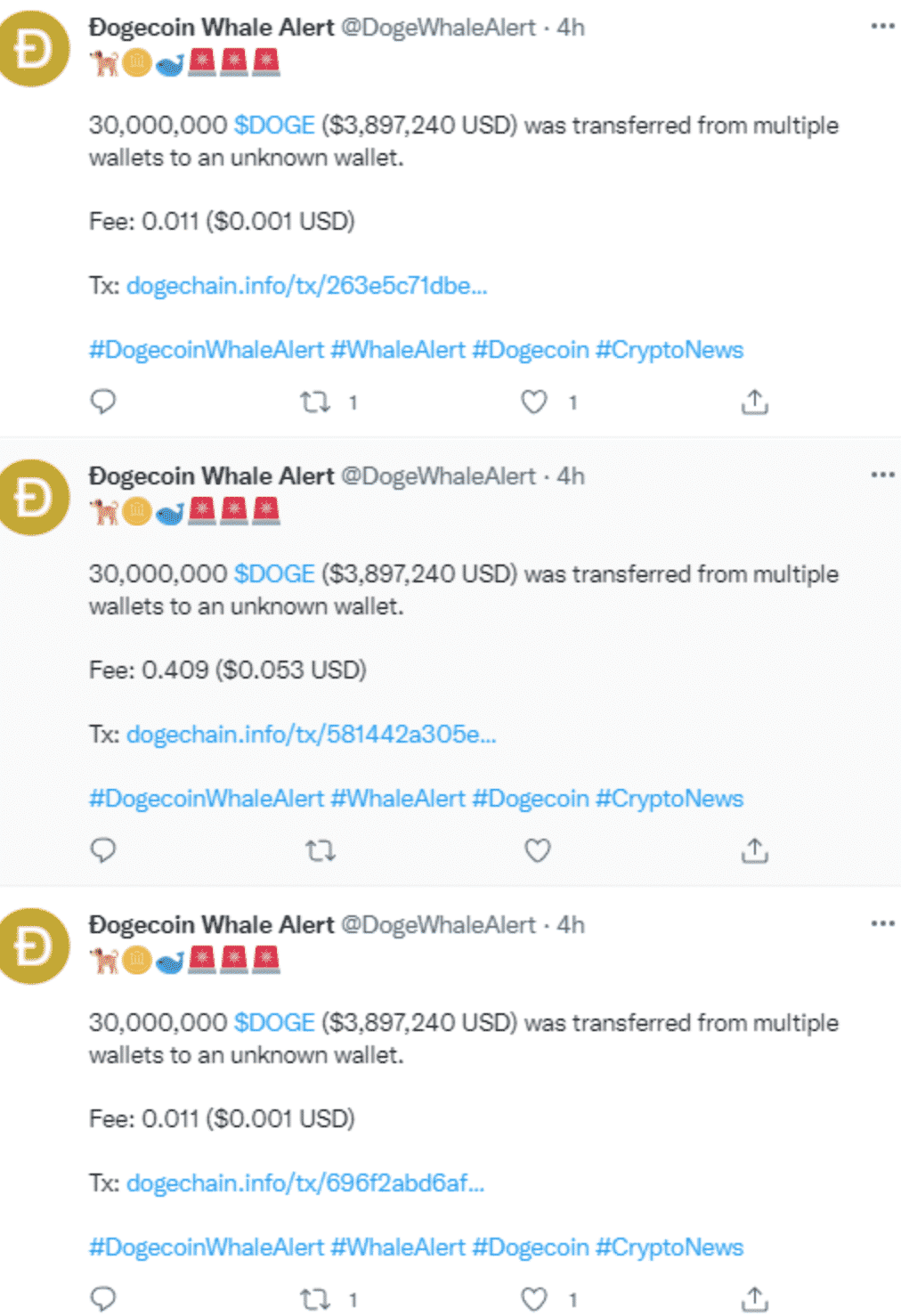Retweet the third tweet at the bottom
The height and width of the screenshot is (1316, 901).
click(x=315, y=1299)
